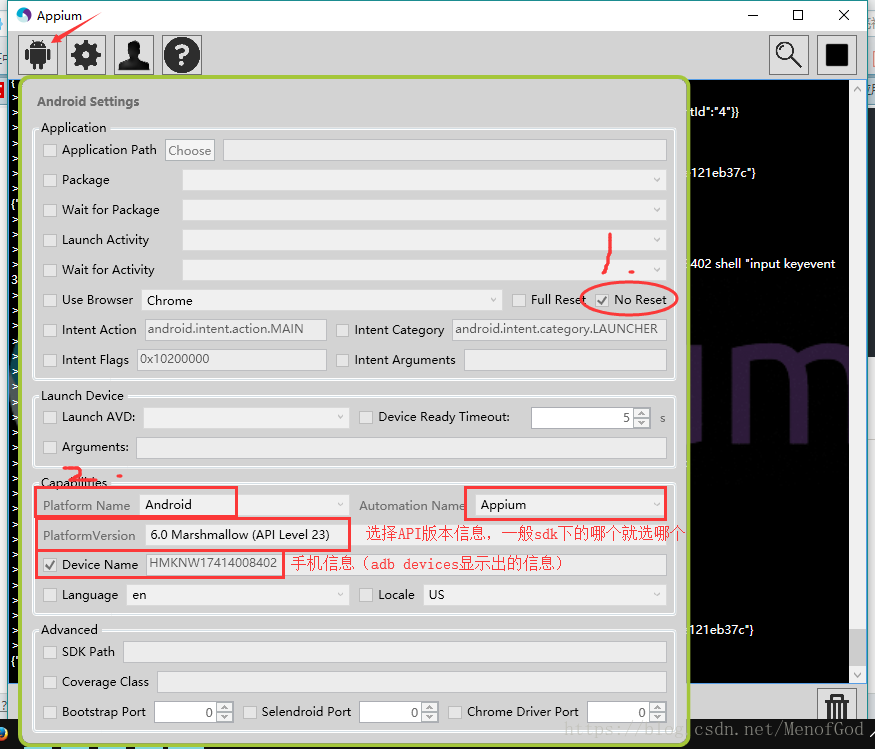Toggle the Launch Device Arguments checkbox
The image size is (875, 749).
click(x=50, y=448)
